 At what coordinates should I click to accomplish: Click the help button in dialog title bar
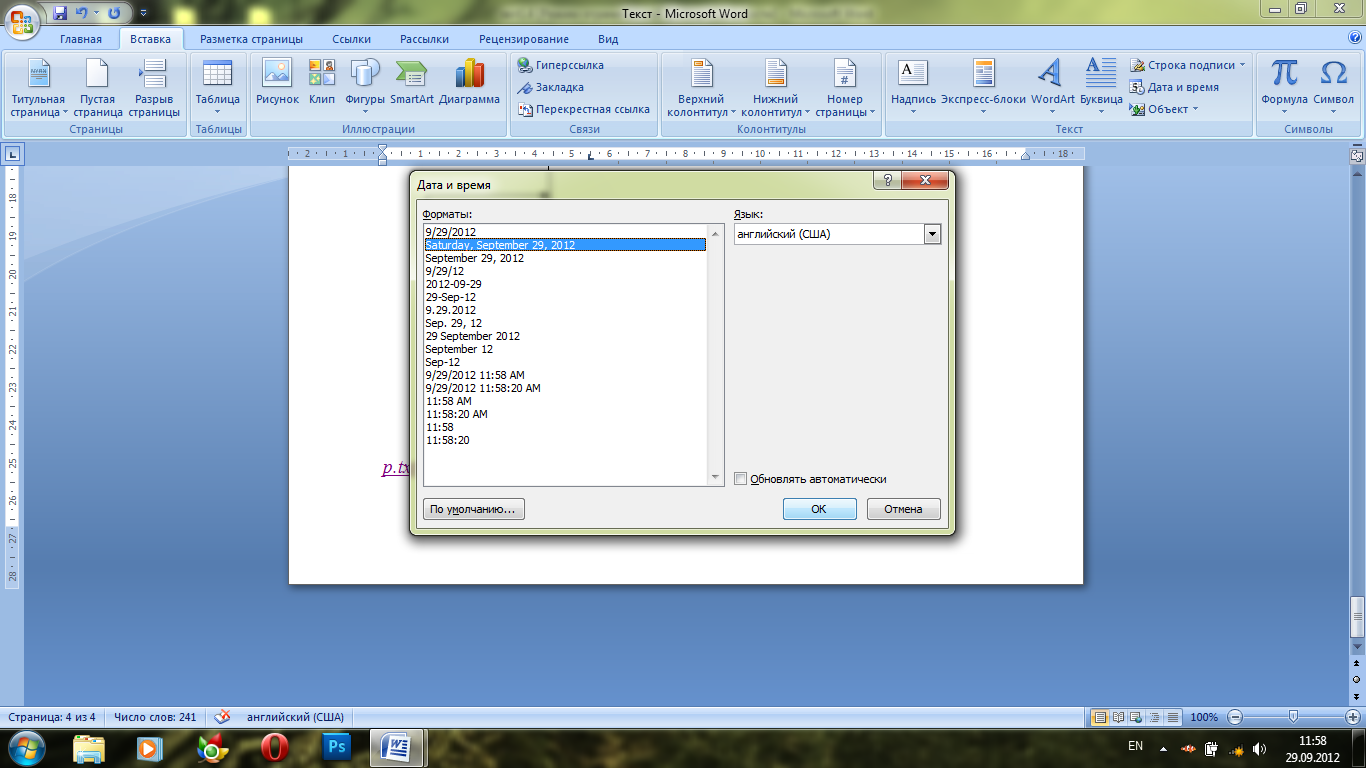point(886,180)
